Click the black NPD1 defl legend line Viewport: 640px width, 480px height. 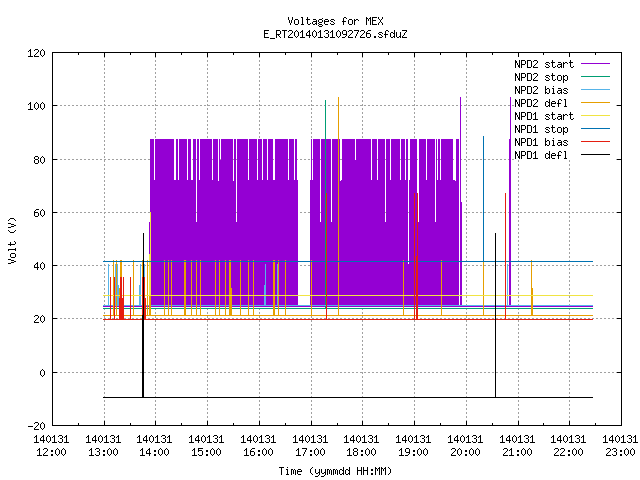click(595, 155)
